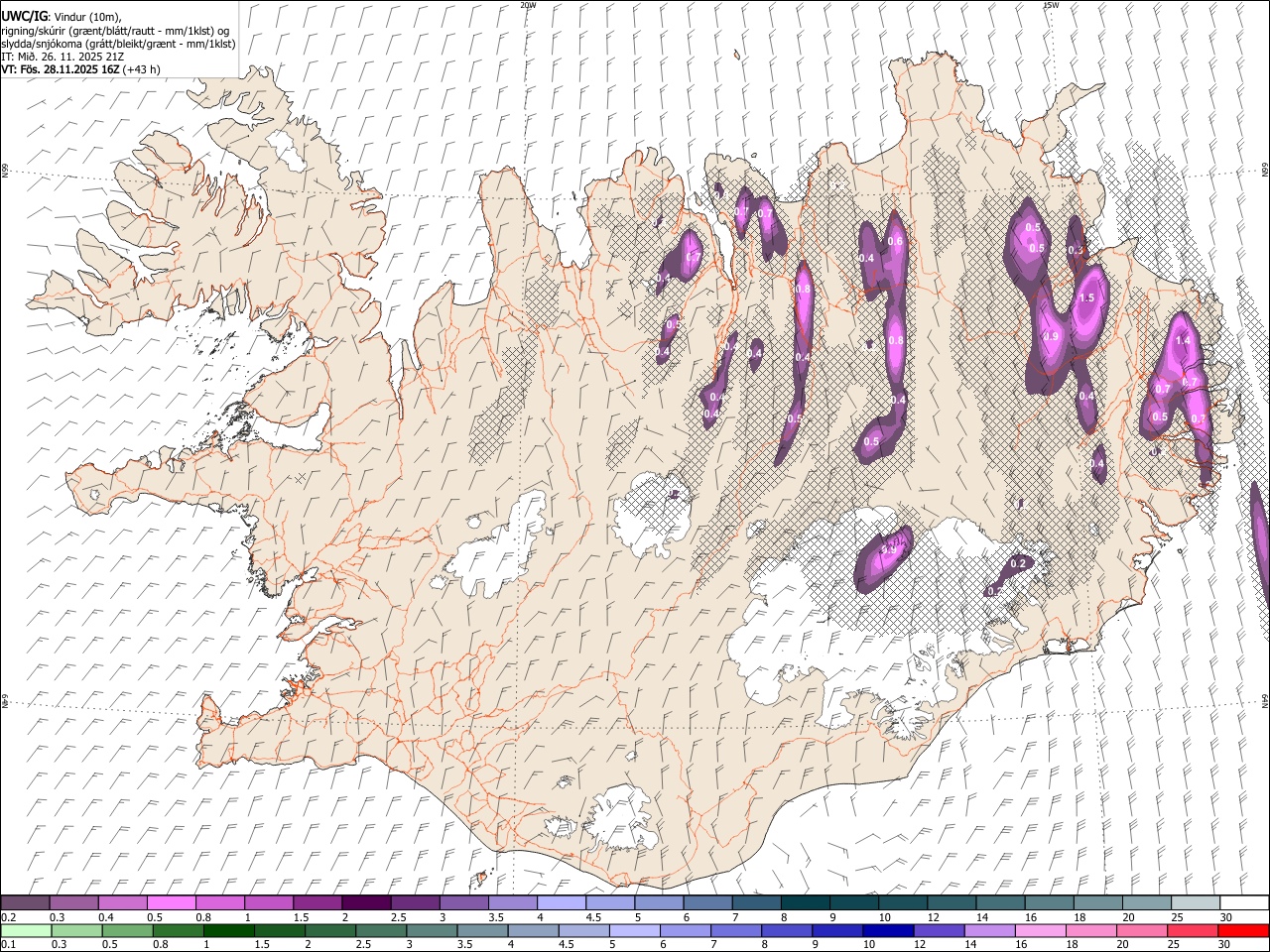Click the 'IT: Mið. 26. 11. 2025 21Z' line
1270x952 pixels.
pyautogui.click(x=63, y=57)
